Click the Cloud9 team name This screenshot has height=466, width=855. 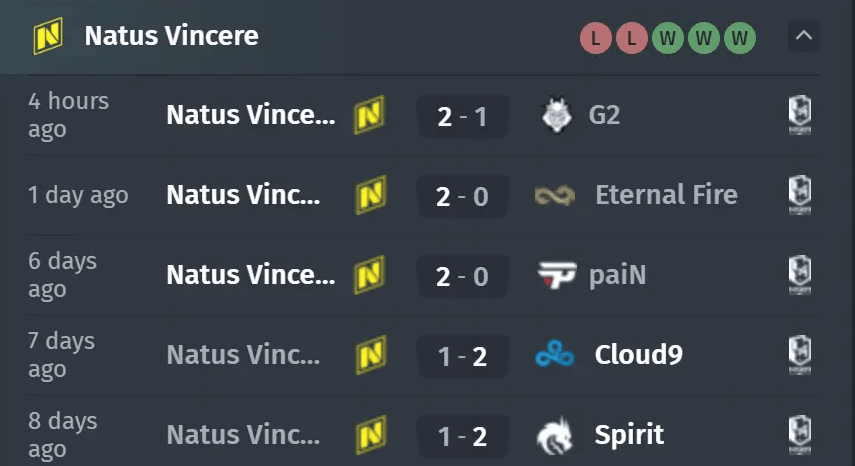click(638, 354)
